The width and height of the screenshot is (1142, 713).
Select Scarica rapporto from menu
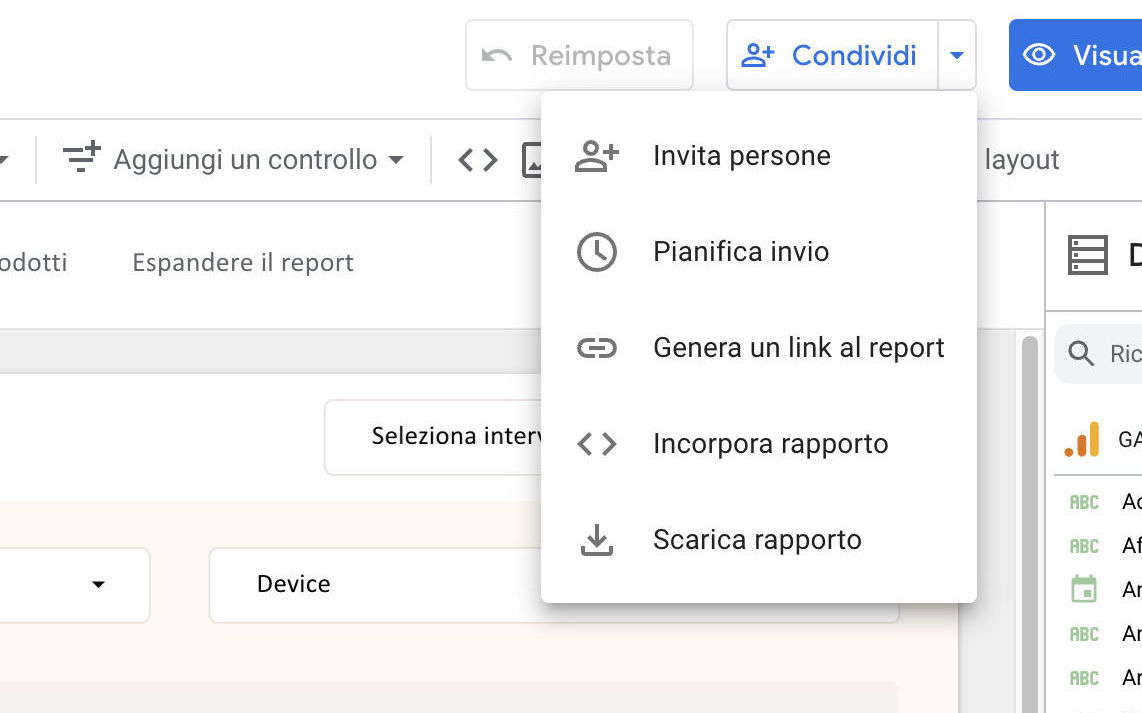[x=759, y=540]
